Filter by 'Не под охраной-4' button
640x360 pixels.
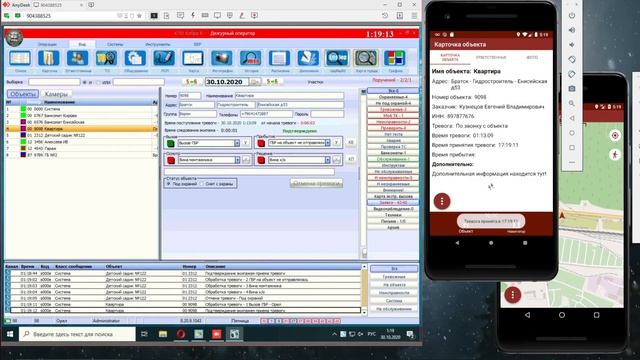tap(393, 103)
